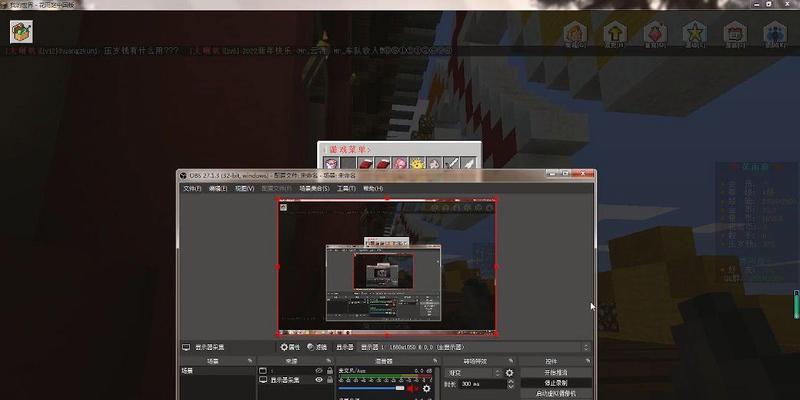Pop out the Scene Transitions dock panel
This screenshot has height=400, width=800.
511,361
